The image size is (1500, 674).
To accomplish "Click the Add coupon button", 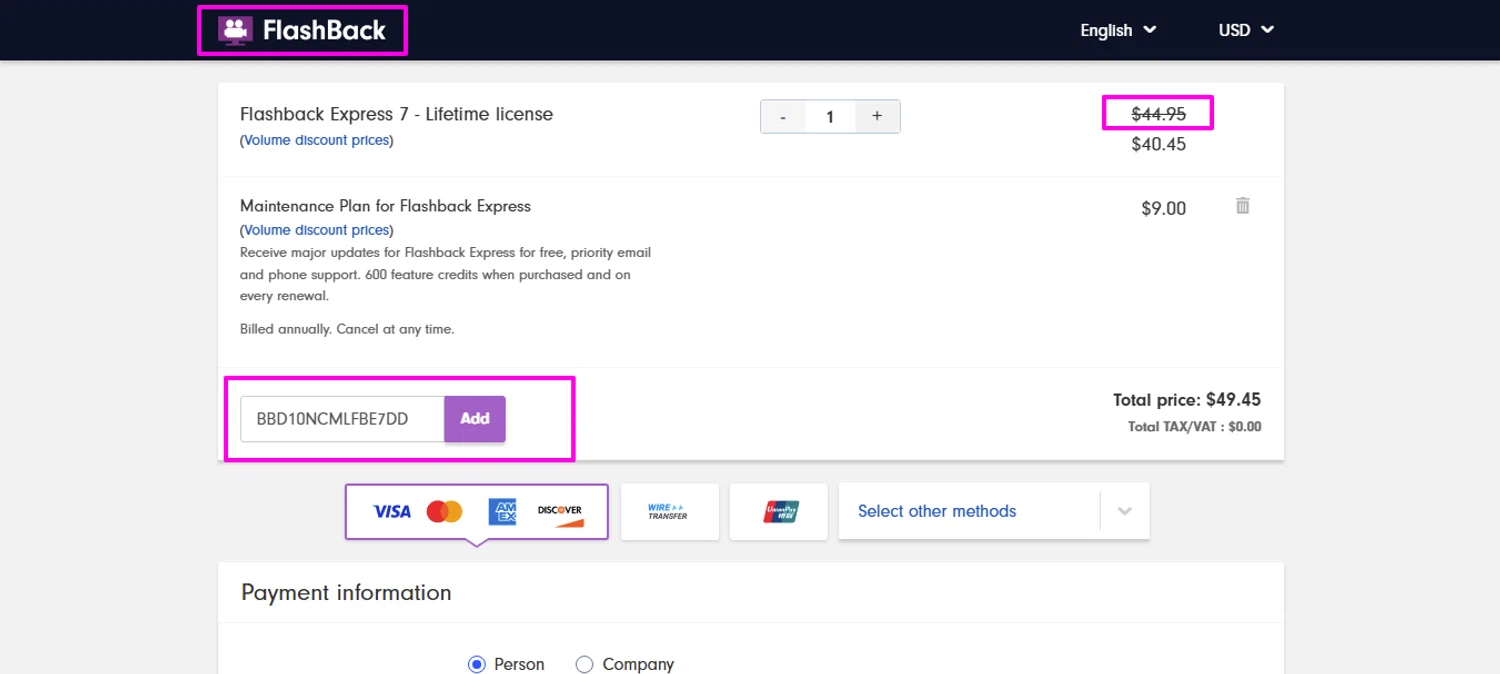I will (475, 419).
